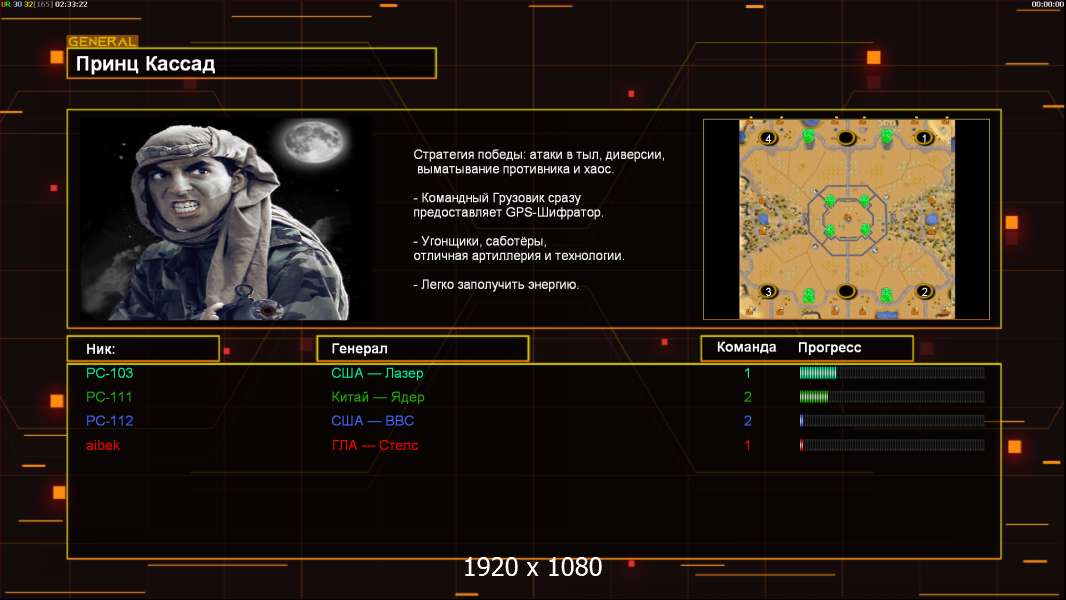The width and height of the screenshot is (1066, 600).
Task: Select player nickname PC-112
Action: [109, 421]
